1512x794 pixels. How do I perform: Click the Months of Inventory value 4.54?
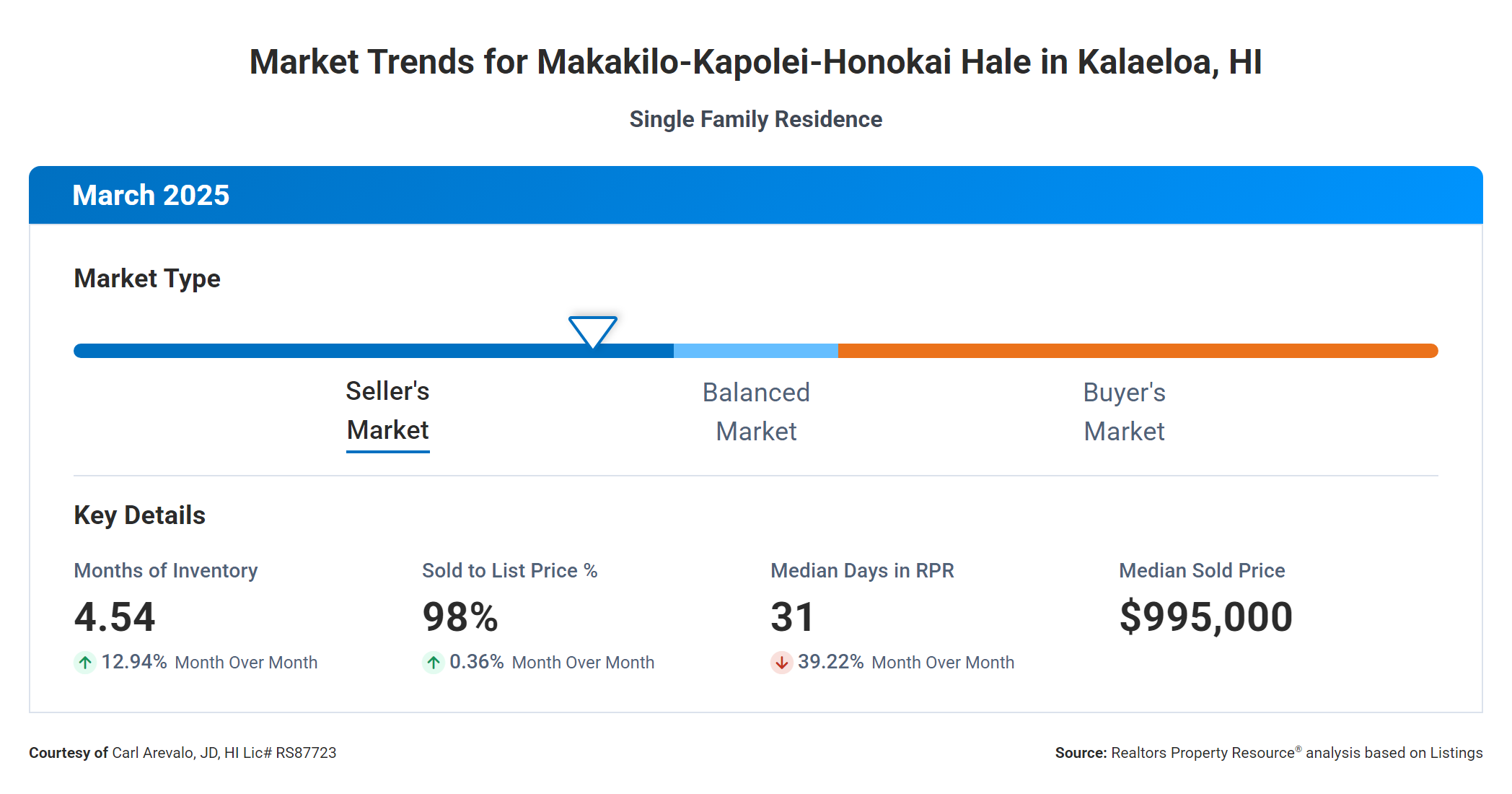point(115,617)
